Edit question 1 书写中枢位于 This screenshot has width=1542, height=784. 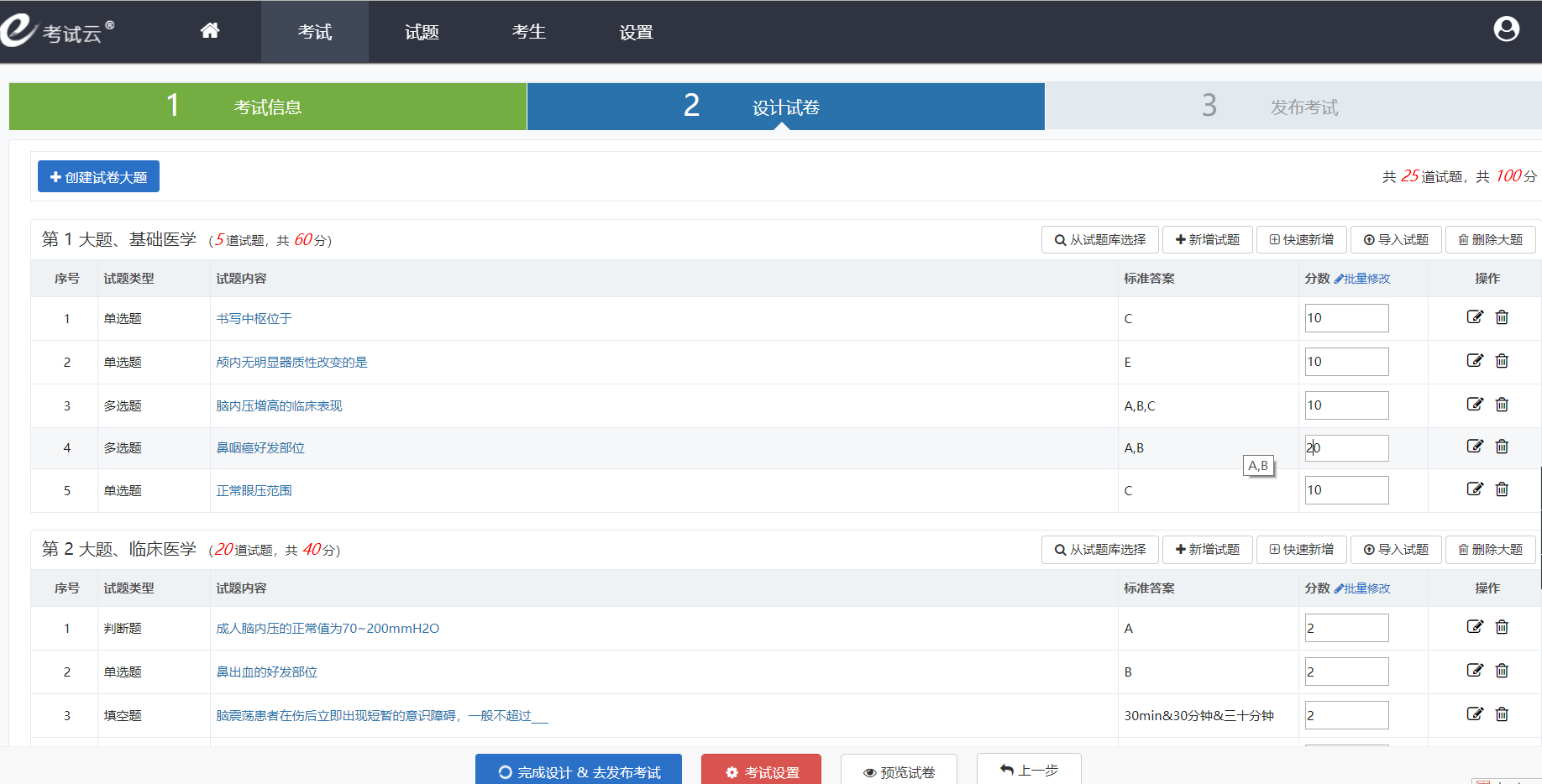coord(1475,317)
